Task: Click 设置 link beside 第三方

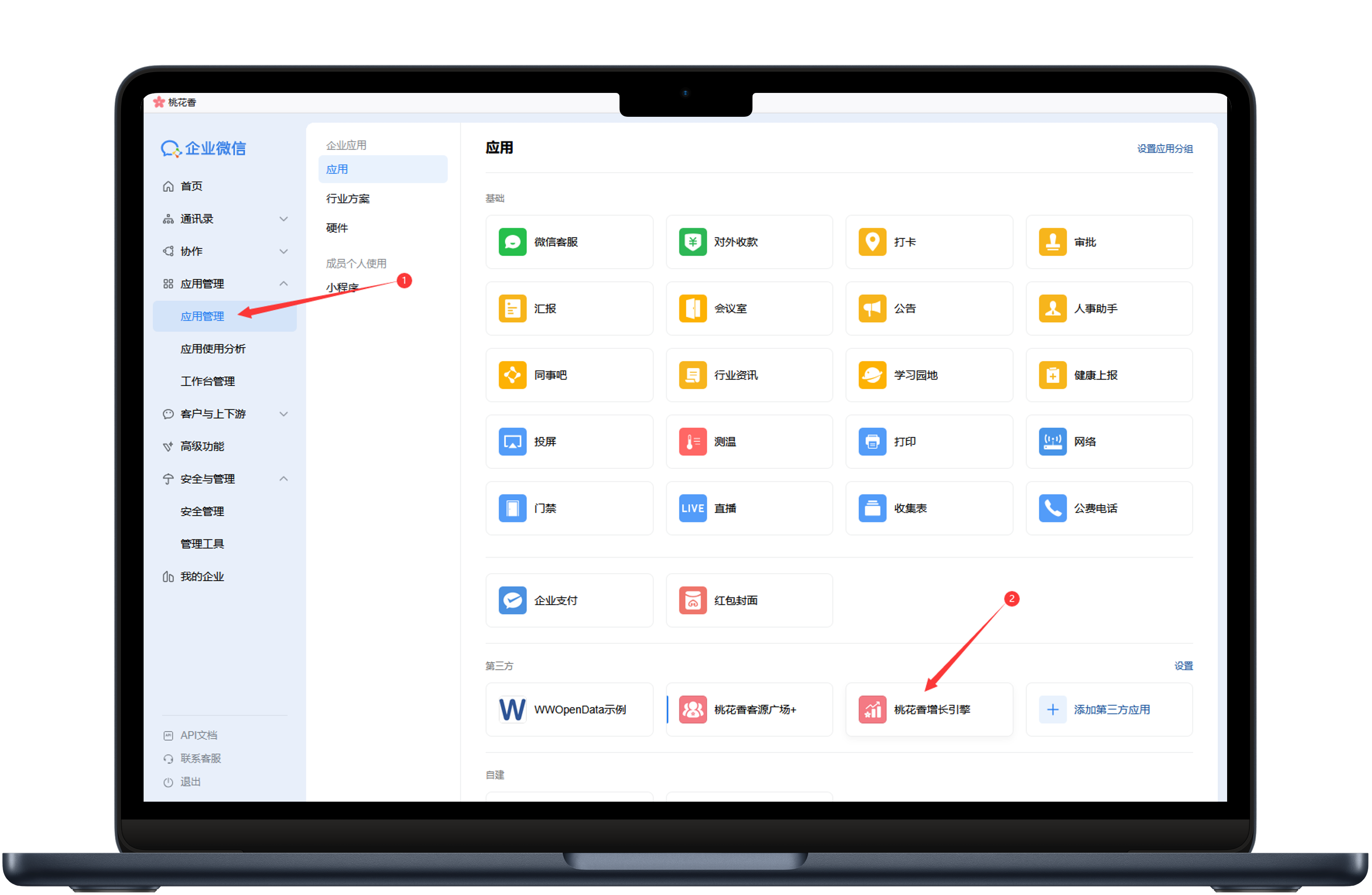Action: point(1183,666)
